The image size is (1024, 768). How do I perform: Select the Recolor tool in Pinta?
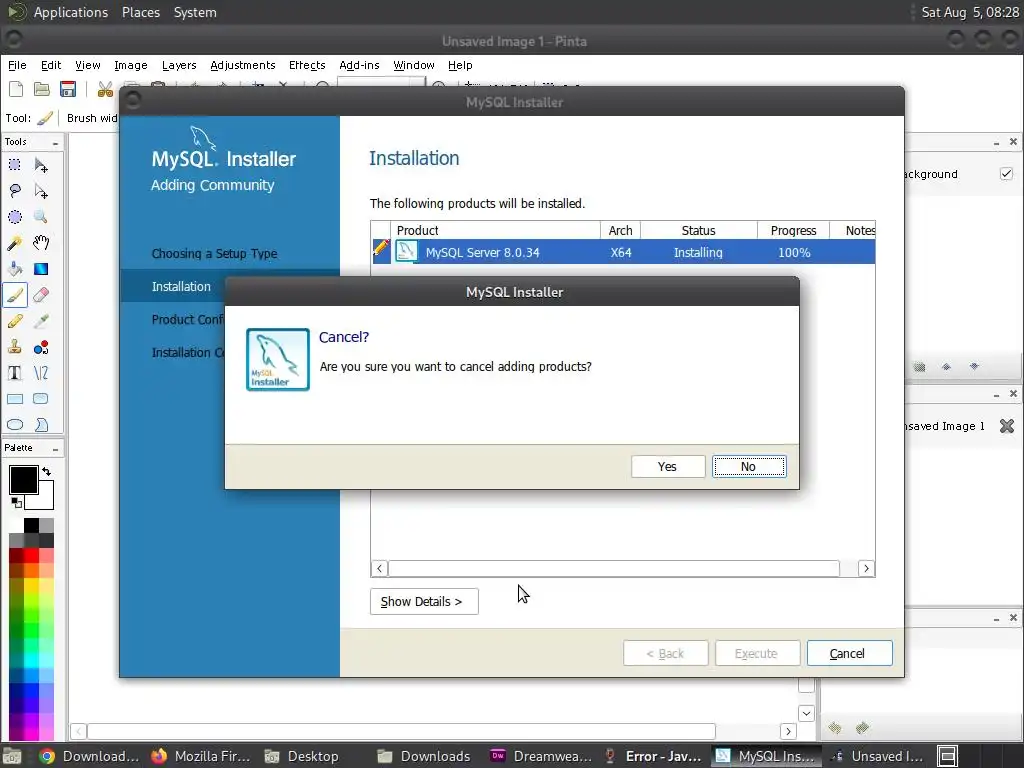41,347
